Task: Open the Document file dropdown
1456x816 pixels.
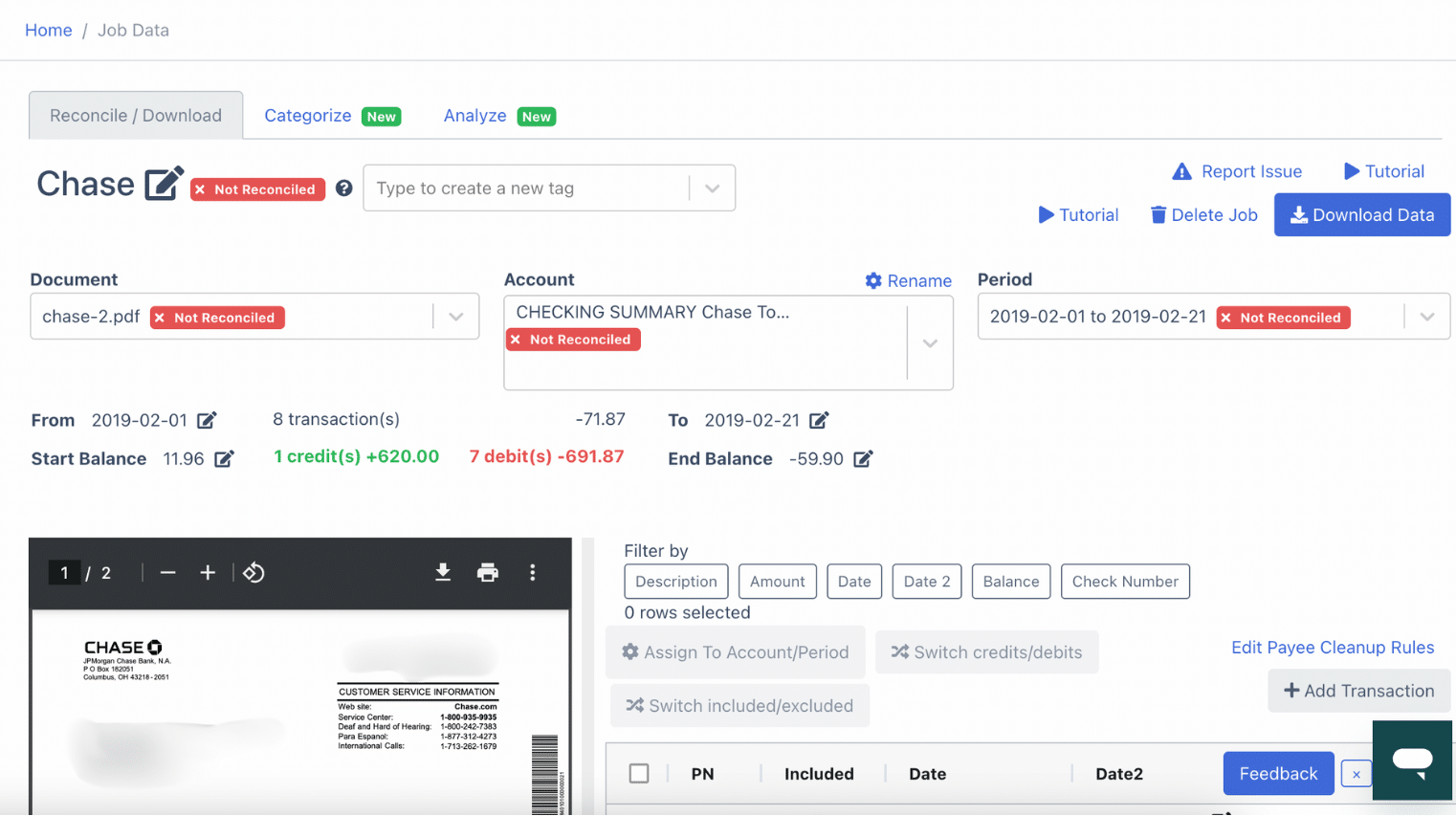Action: coord(455,316)
